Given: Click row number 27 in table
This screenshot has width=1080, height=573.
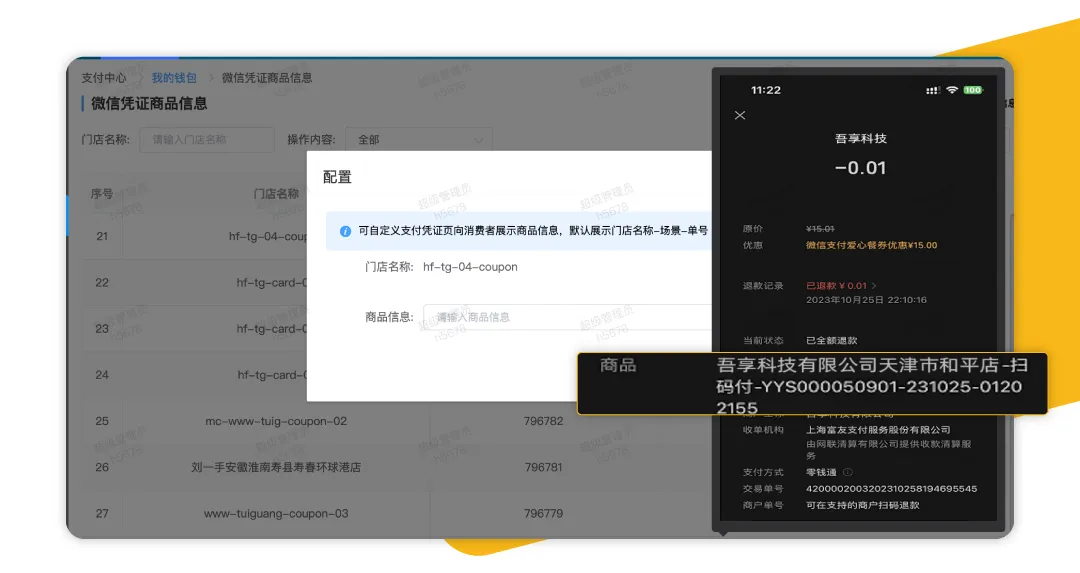Looking at the screenshot, I should 102,513.
